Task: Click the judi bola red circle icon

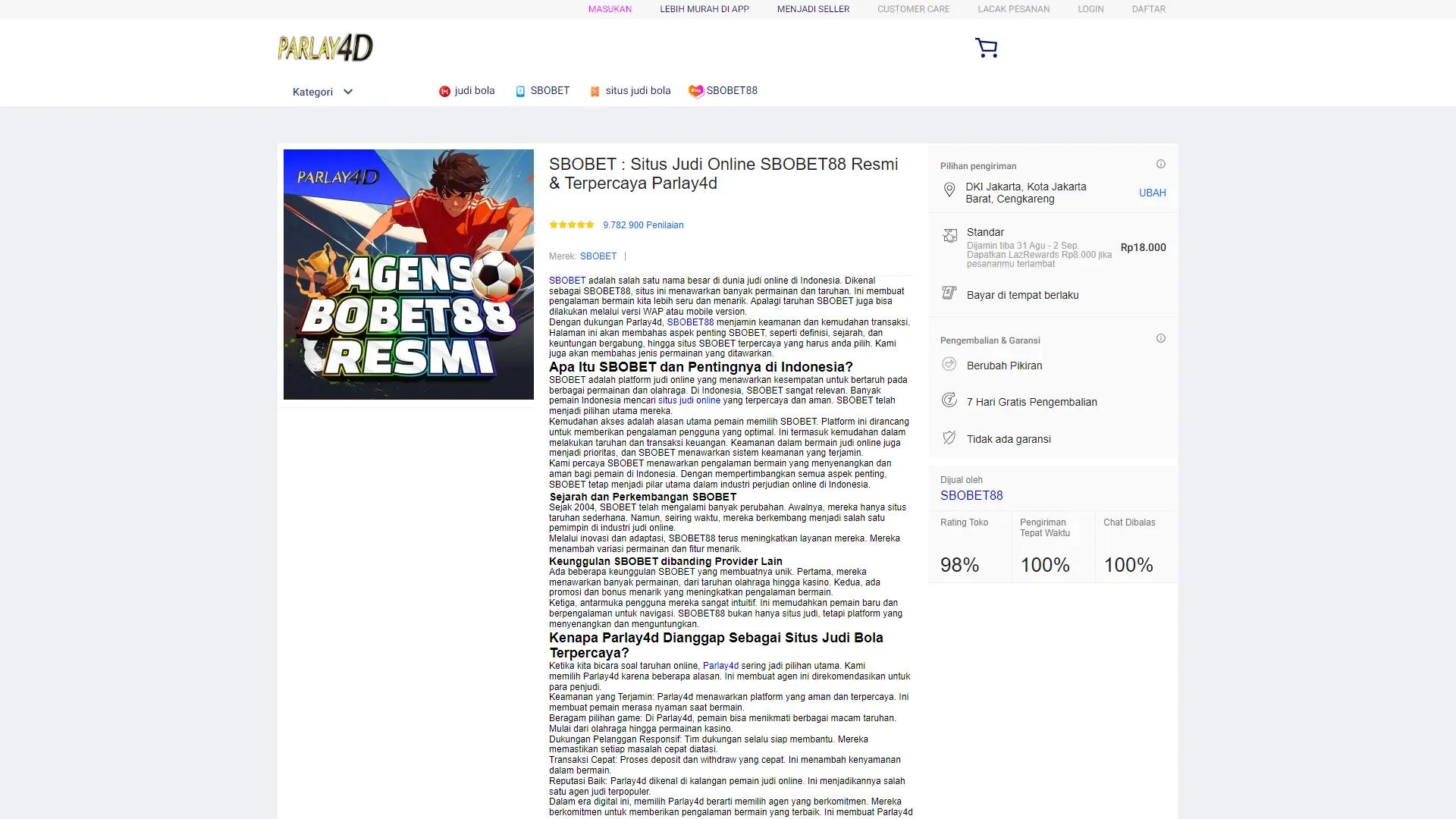Action: click(444, 90)
